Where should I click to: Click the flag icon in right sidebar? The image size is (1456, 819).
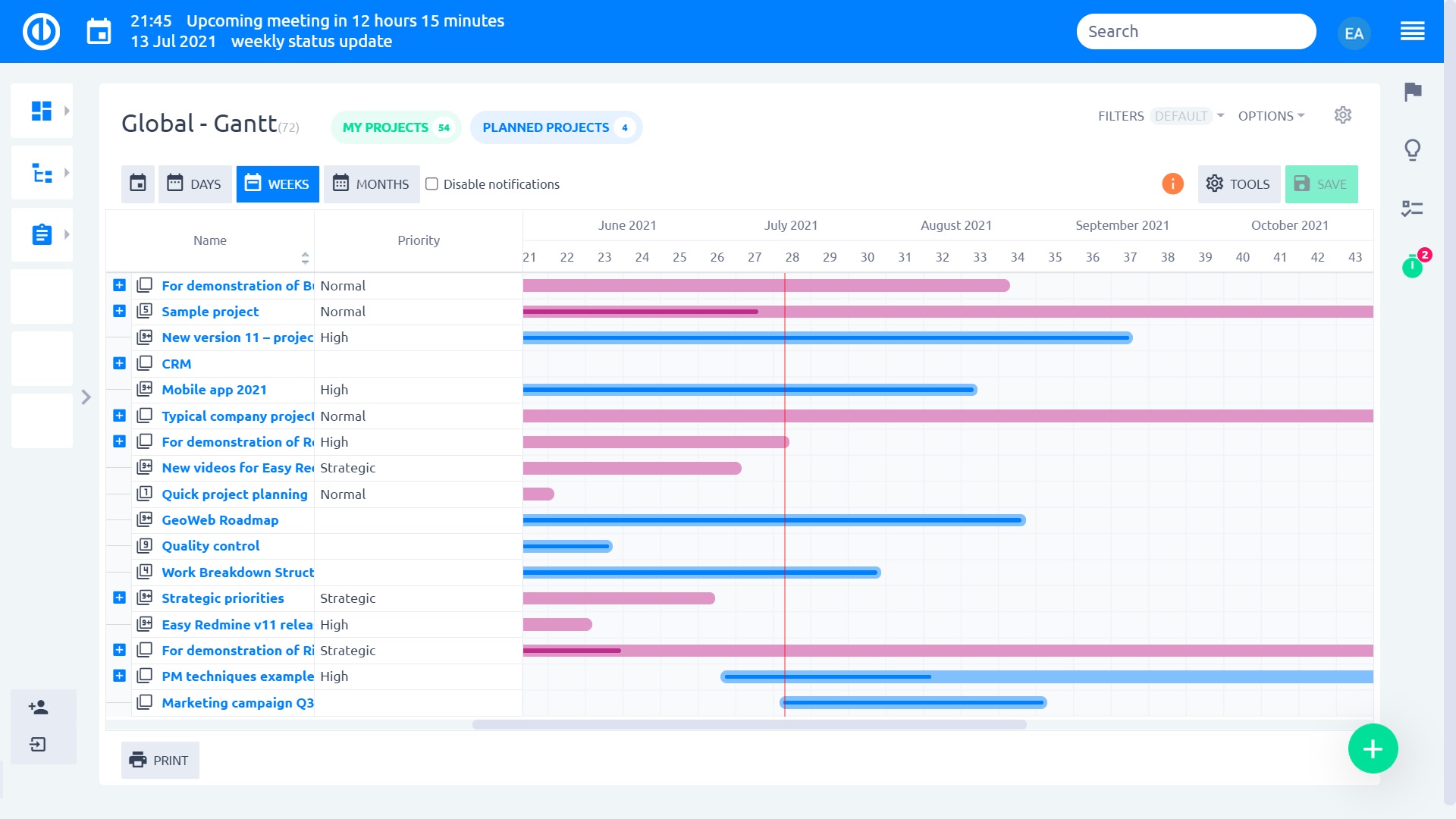click(x=1412, y=93)
